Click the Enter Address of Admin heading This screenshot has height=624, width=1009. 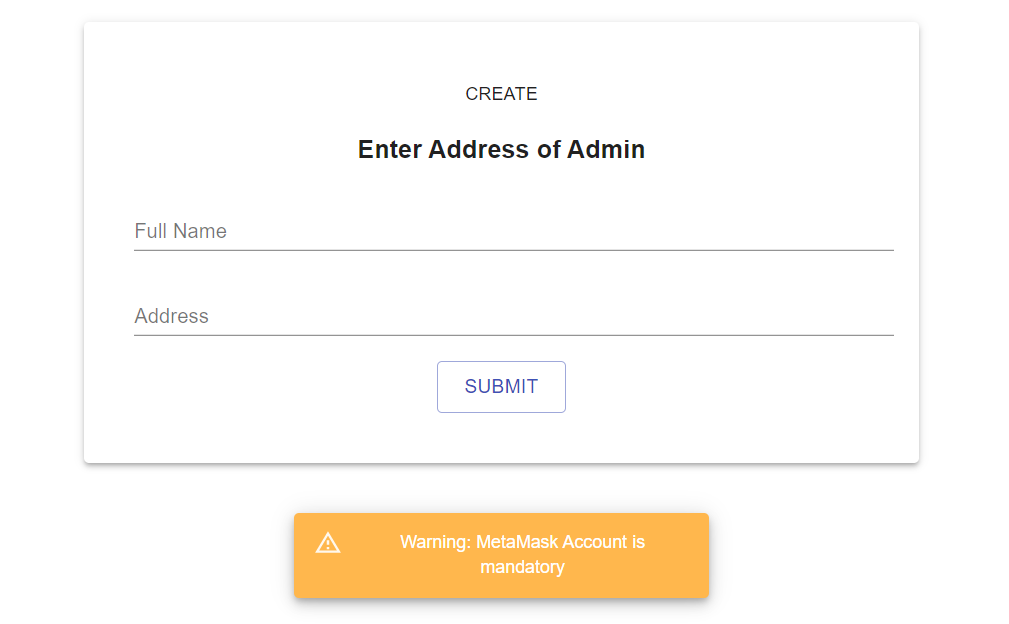tap(501, 149)
